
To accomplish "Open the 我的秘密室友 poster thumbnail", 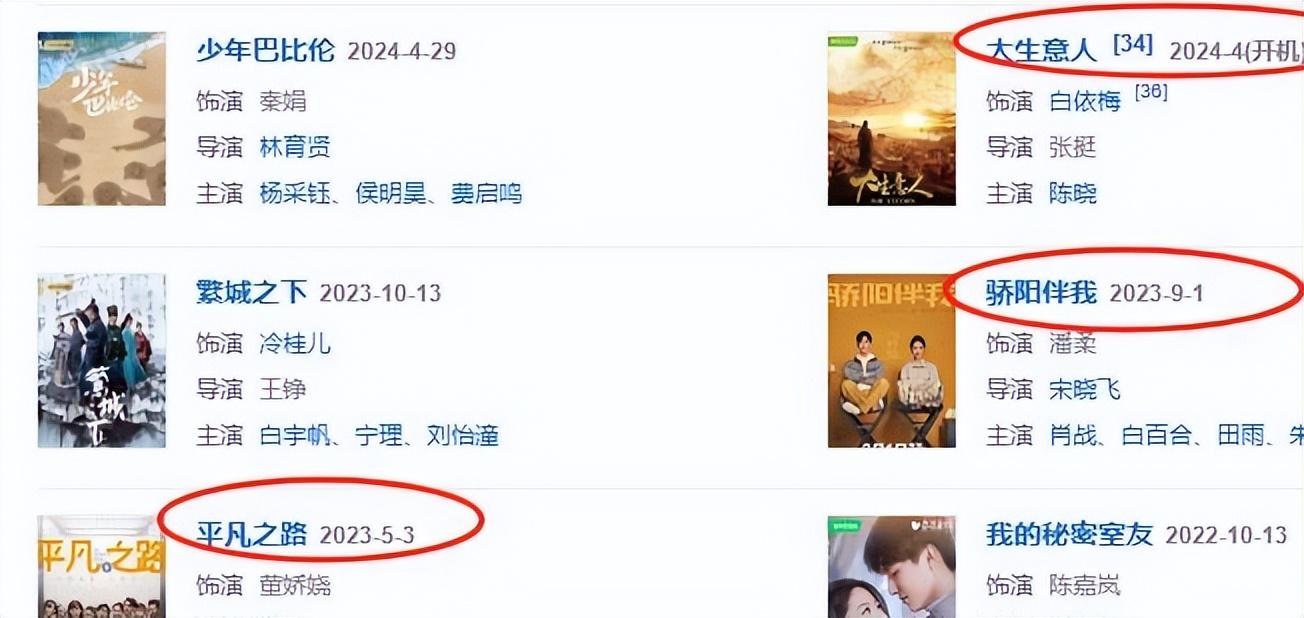I will click(x=891, y=567).
